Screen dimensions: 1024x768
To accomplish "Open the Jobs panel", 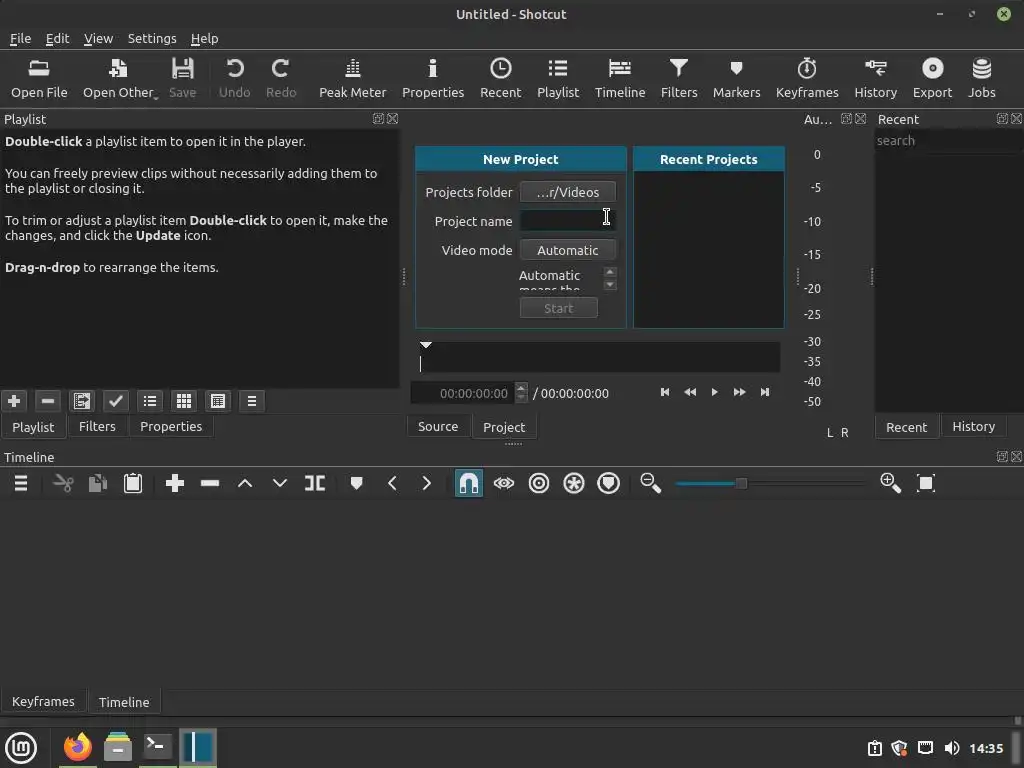I will 981,78.
